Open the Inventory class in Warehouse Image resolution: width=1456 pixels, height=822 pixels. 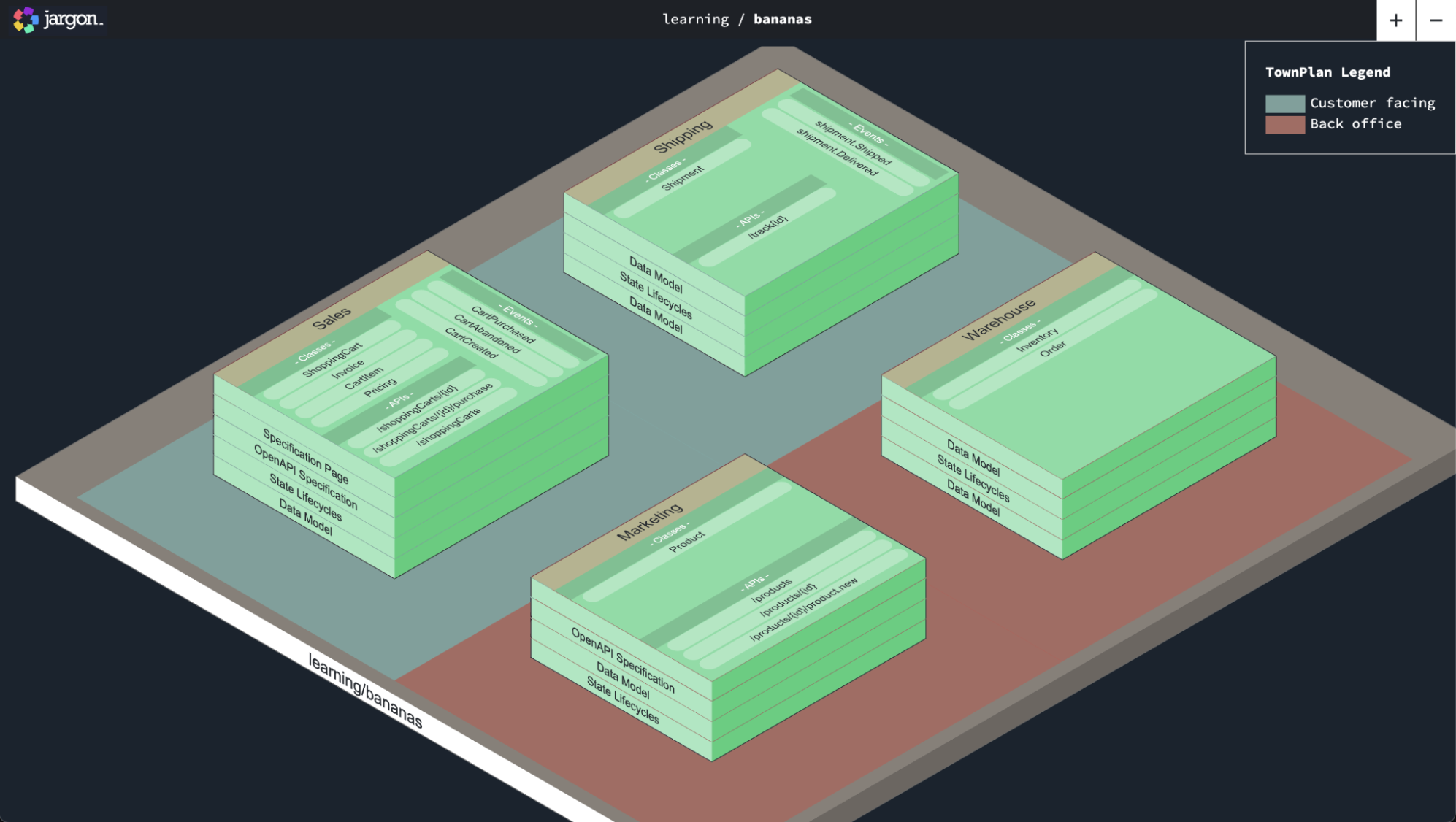[x=1037, y=339]
